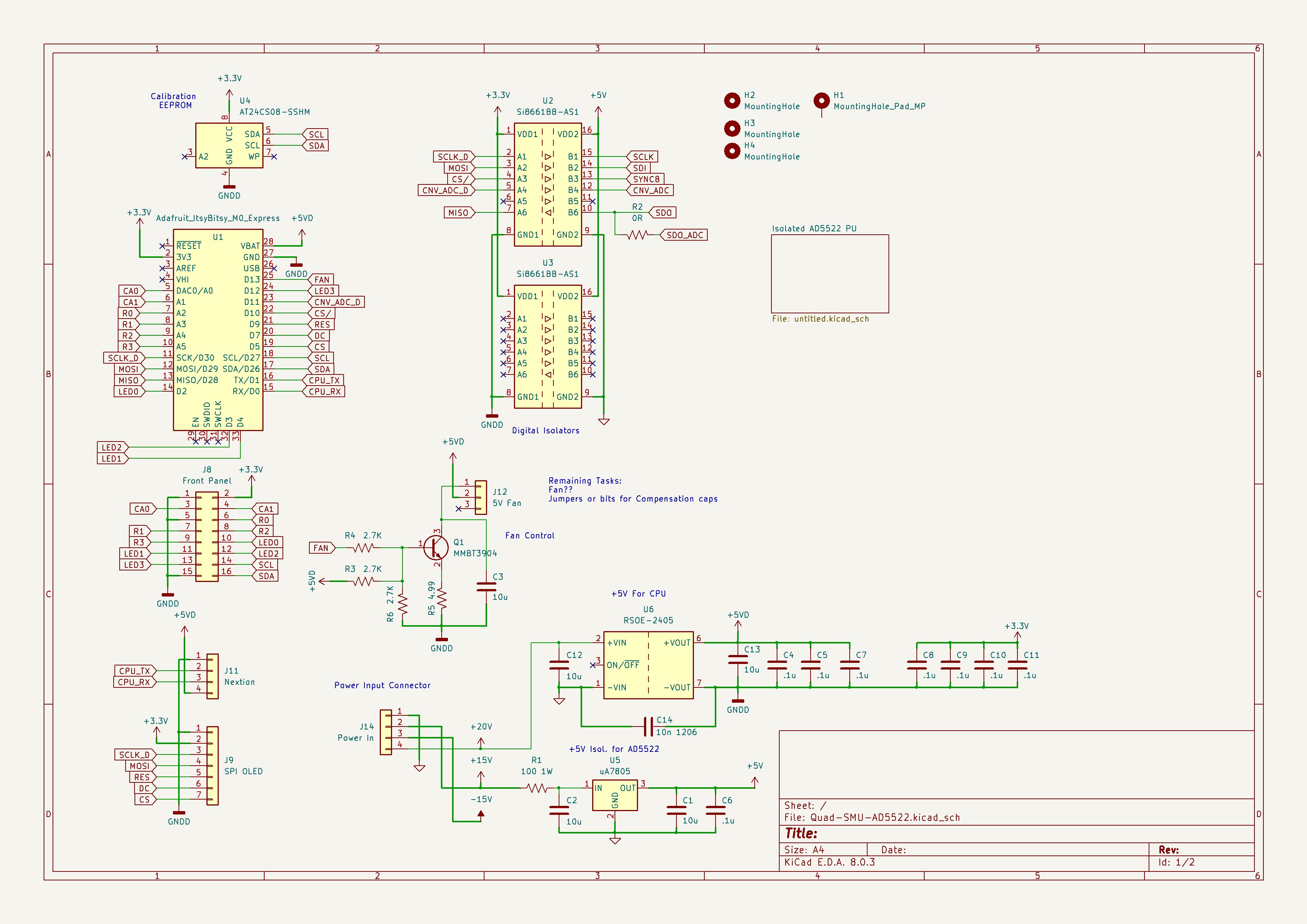Screen dimensions: 1307x924
Task: Select the R1 100 1W resistor
Action: [537, 788]
